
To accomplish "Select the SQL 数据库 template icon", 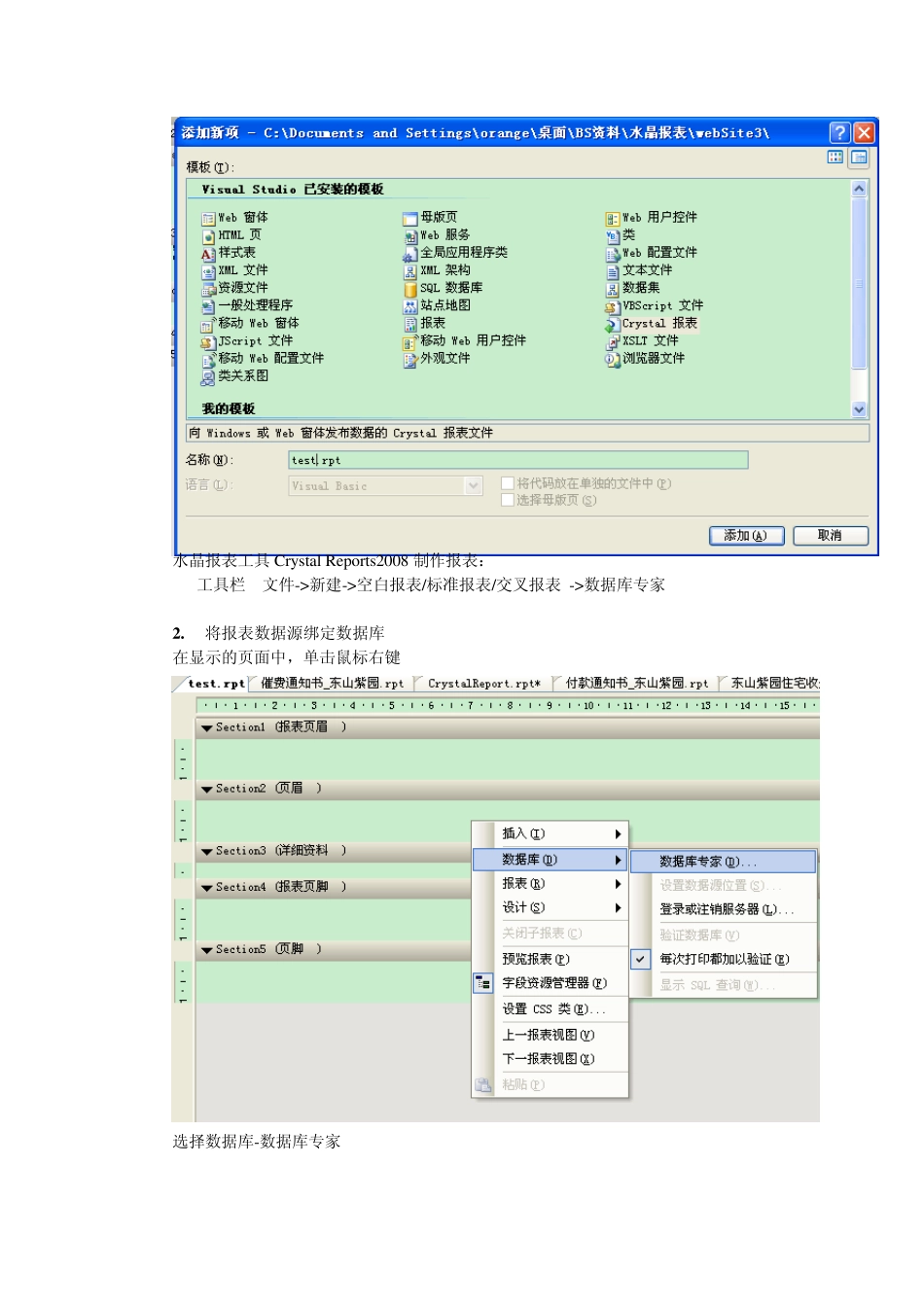I will tap(410, 289).
